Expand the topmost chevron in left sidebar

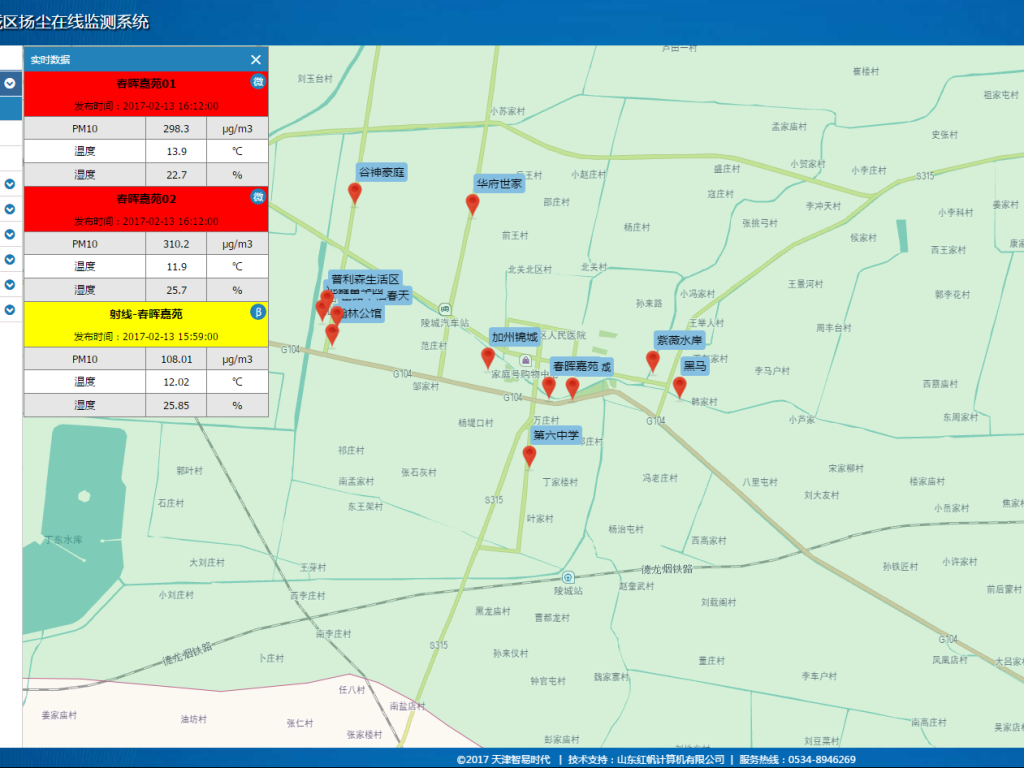pyautogui.click(x=10, y=83)
